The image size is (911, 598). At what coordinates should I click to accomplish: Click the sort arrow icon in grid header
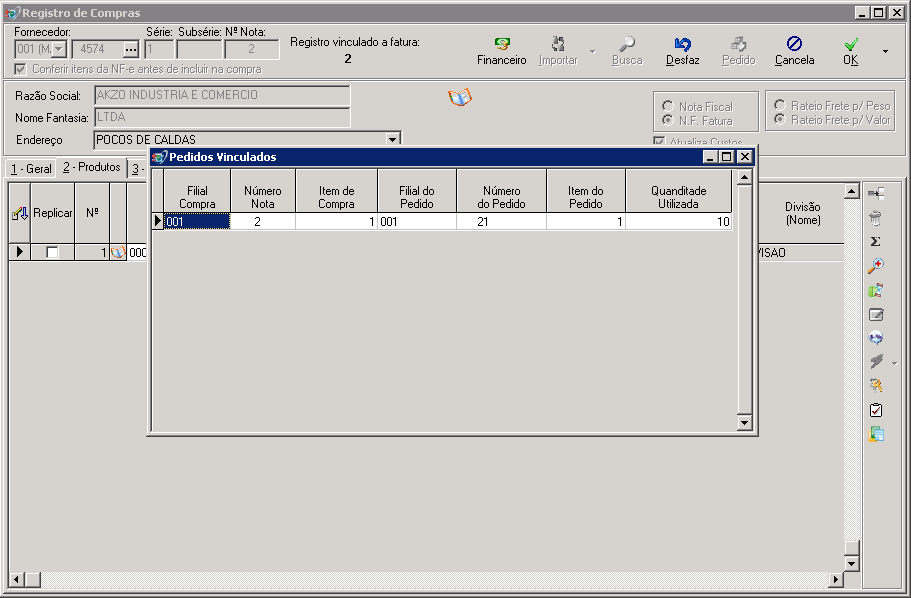point(20,213)
